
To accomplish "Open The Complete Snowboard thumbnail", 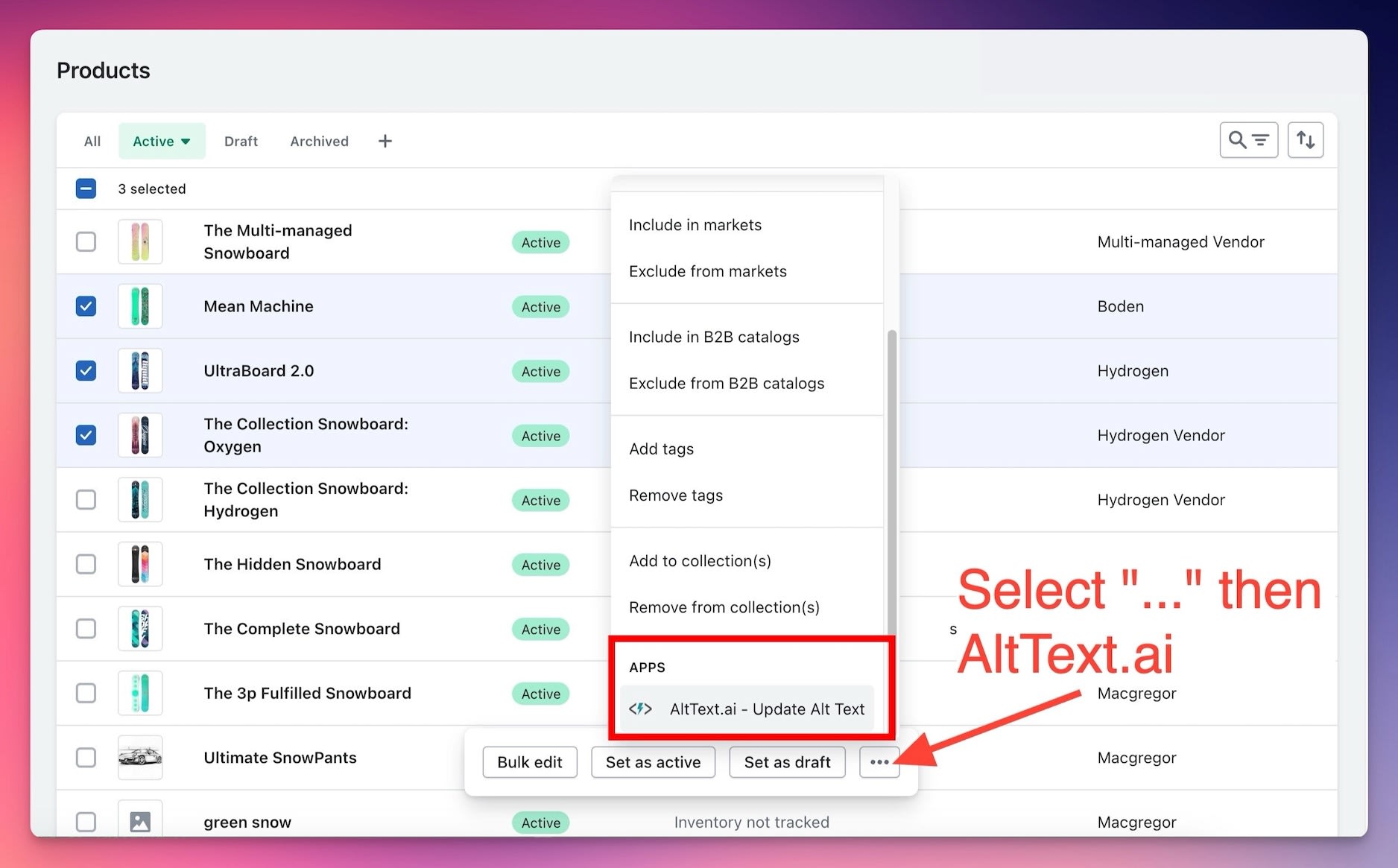I will click(140, 629).
